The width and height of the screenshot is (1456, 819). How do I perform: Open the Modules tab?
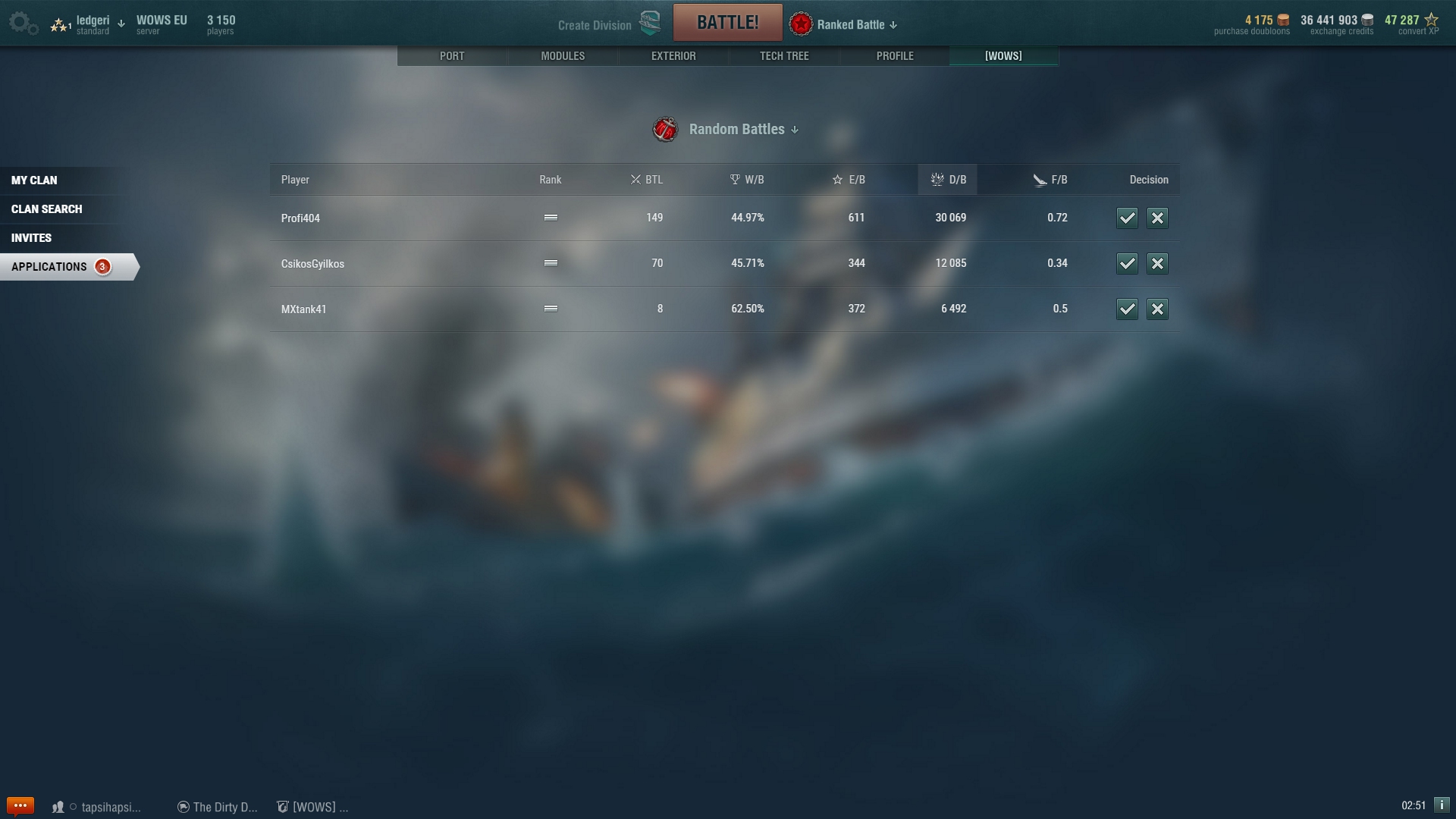coord(563,56)
